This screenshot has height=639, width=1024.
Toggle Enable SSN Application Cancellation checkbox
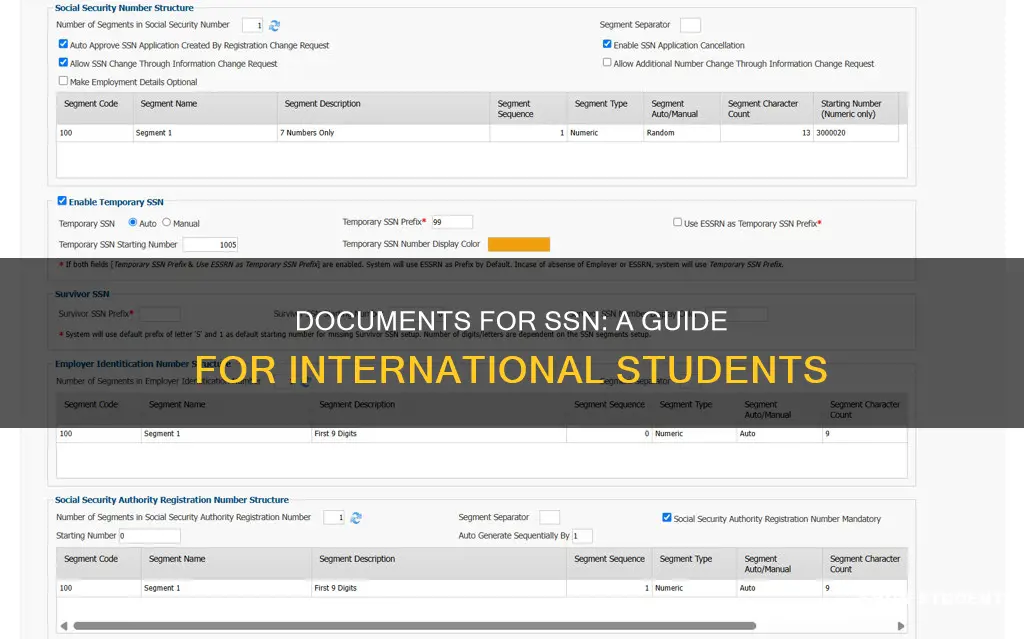coord(607,44)
